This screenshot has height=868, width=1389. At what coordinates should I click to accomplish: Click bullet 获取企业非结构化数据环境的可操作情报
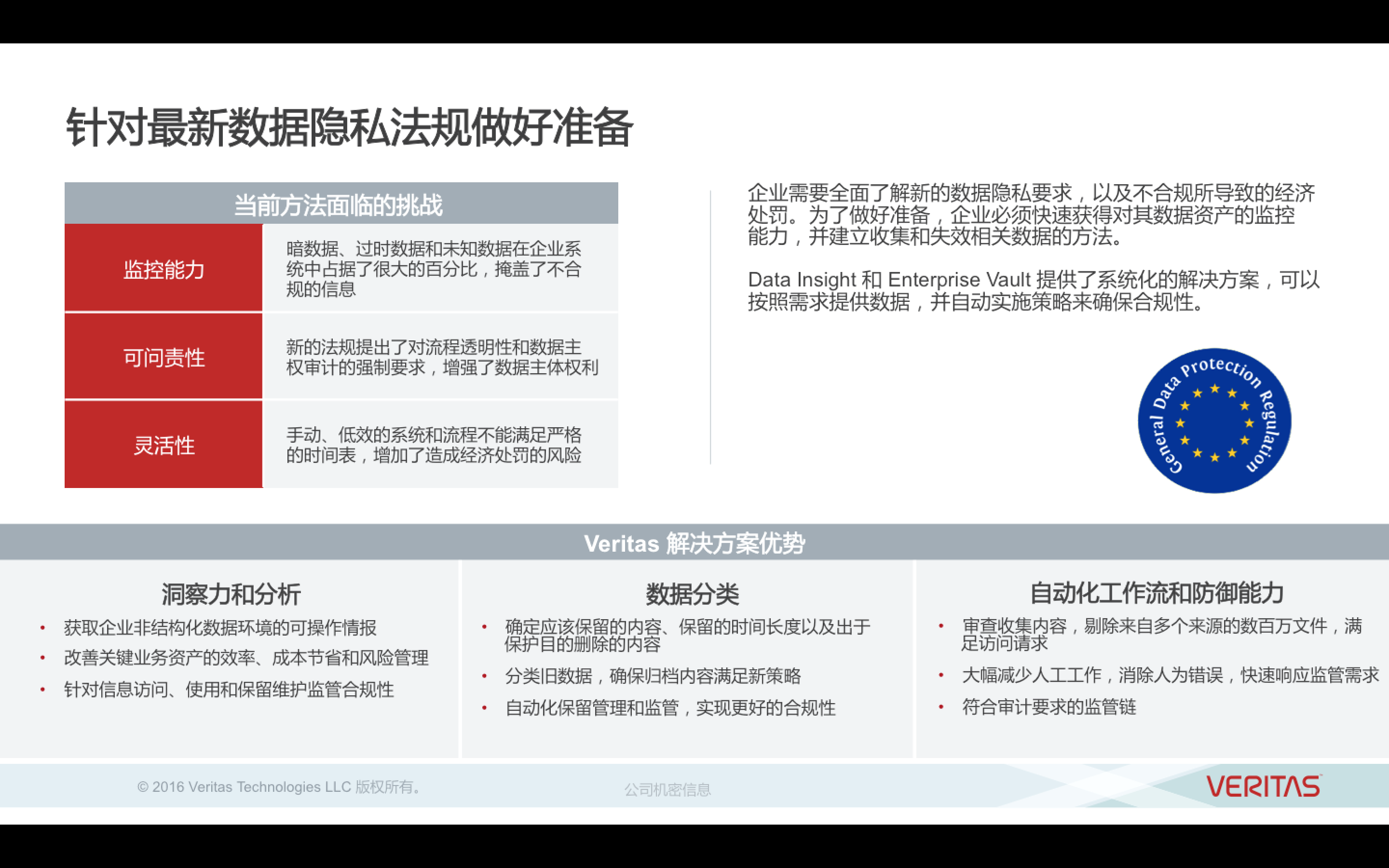[220, 627]
